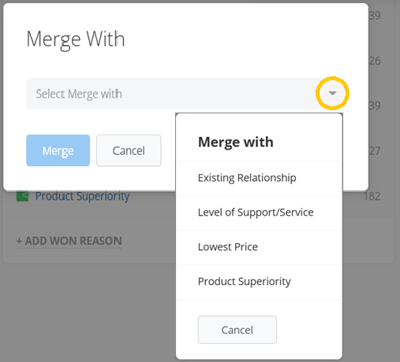Viewport: 400px width, 362px height.
Task: Click the 39 count nearest the dropdown arrow
Action: pyautogui.click(x=375, y=106)
